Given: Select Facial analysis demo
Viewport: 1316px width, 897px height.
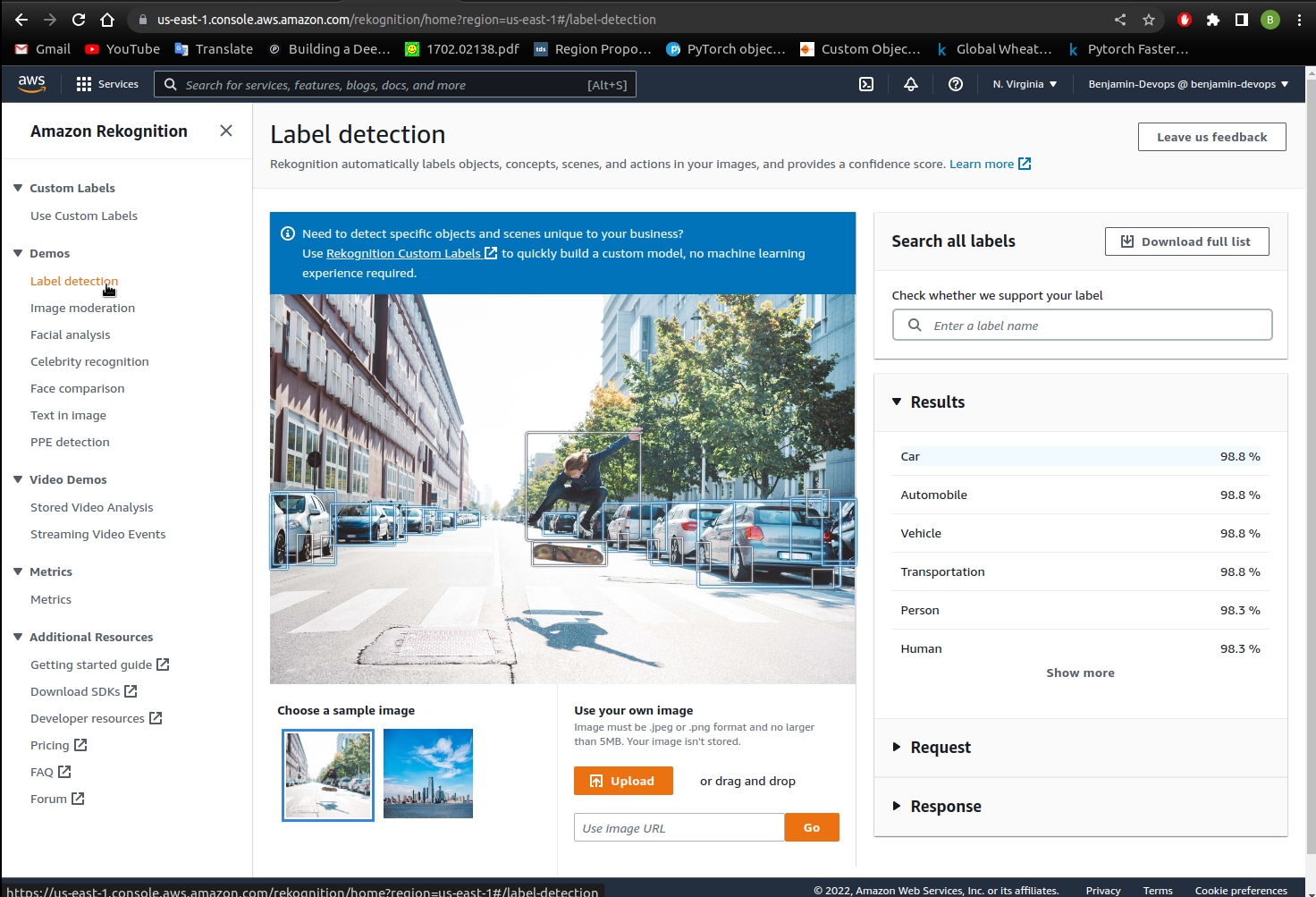Looking at the screenshot, I should 71,334.
